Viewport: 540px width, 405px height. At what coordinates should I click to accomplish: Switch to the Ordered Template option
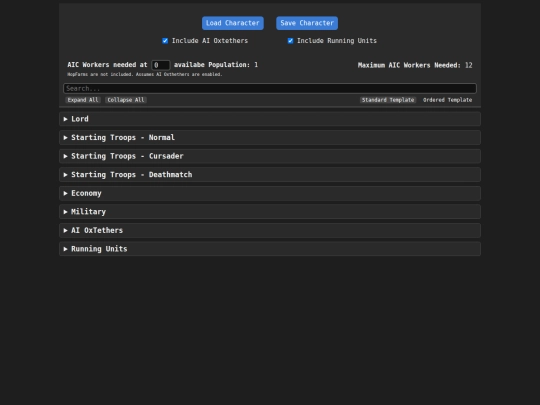point(447,100)
